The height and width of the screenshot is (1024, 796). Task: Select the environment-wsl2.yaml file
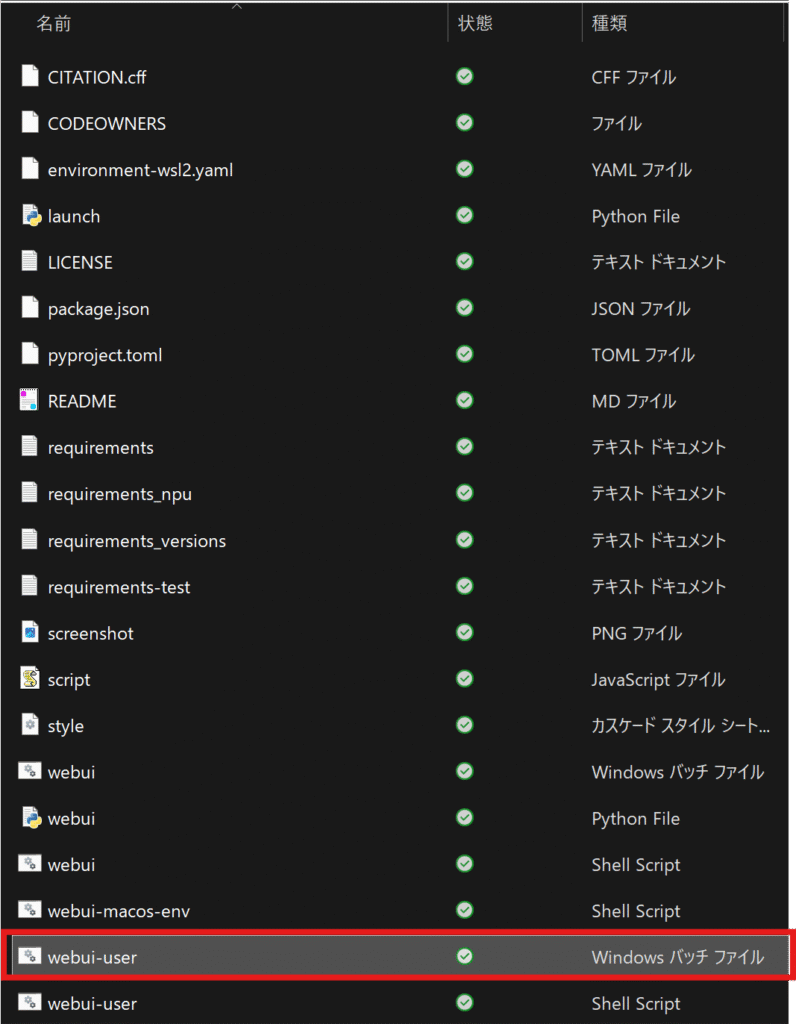point(140,170)
